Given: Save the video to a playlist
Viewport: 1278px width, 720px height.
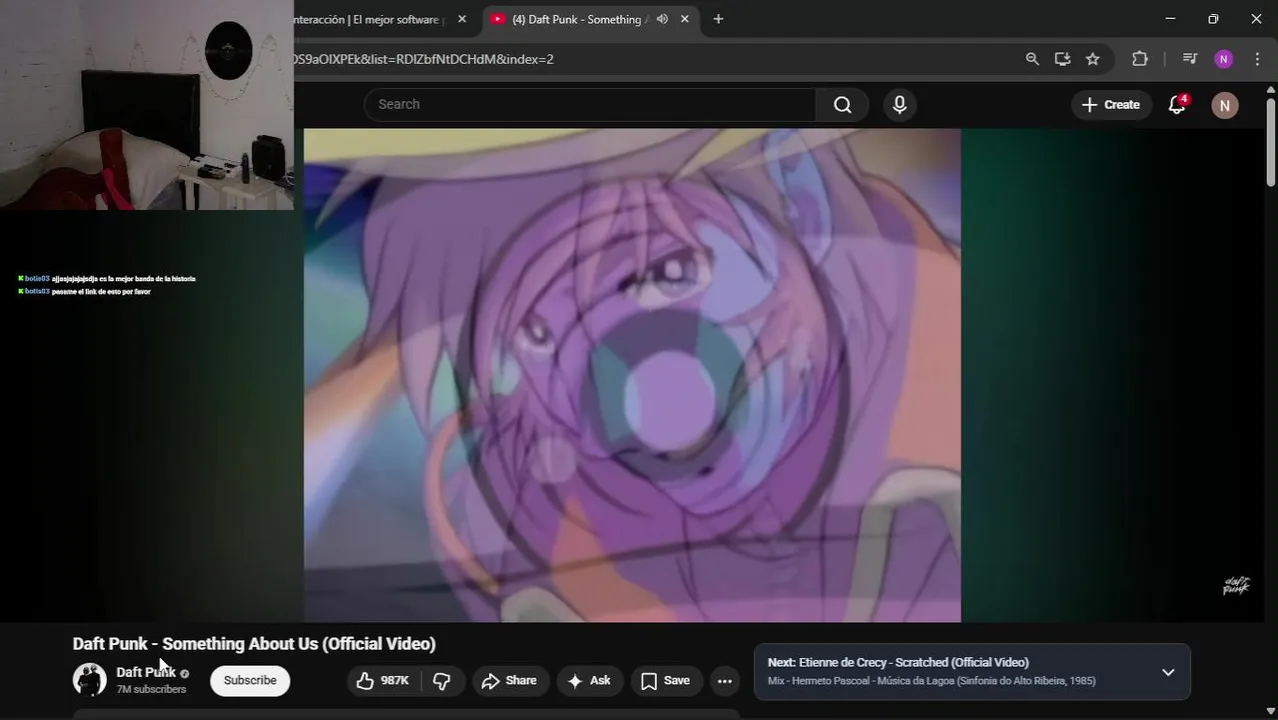Looking at the screenshot, I should 666,681.
